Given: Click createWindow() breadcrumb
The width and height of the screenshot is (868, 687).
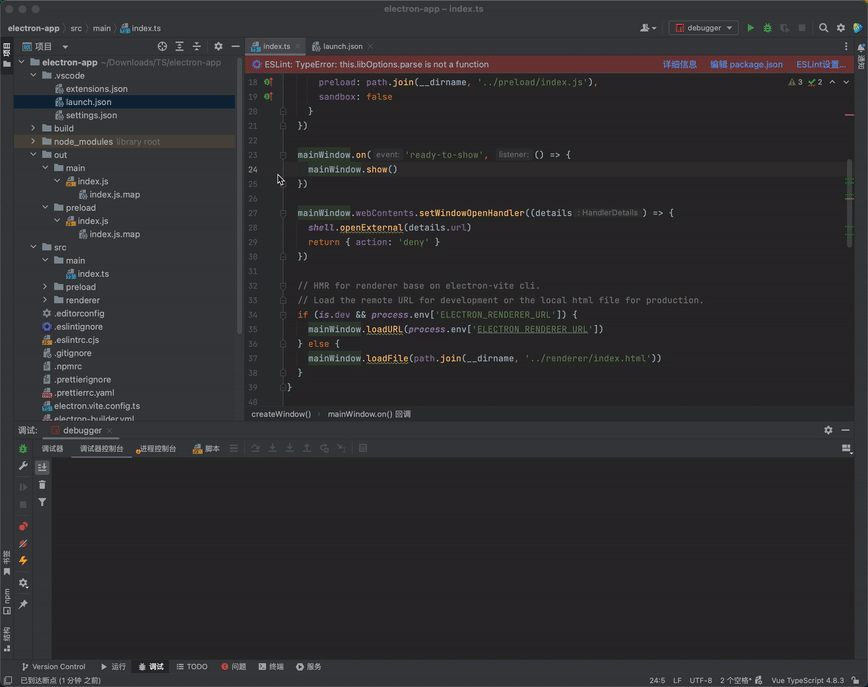Looking at the screenshot, I should pyautogui.click(x=281, y=414).
